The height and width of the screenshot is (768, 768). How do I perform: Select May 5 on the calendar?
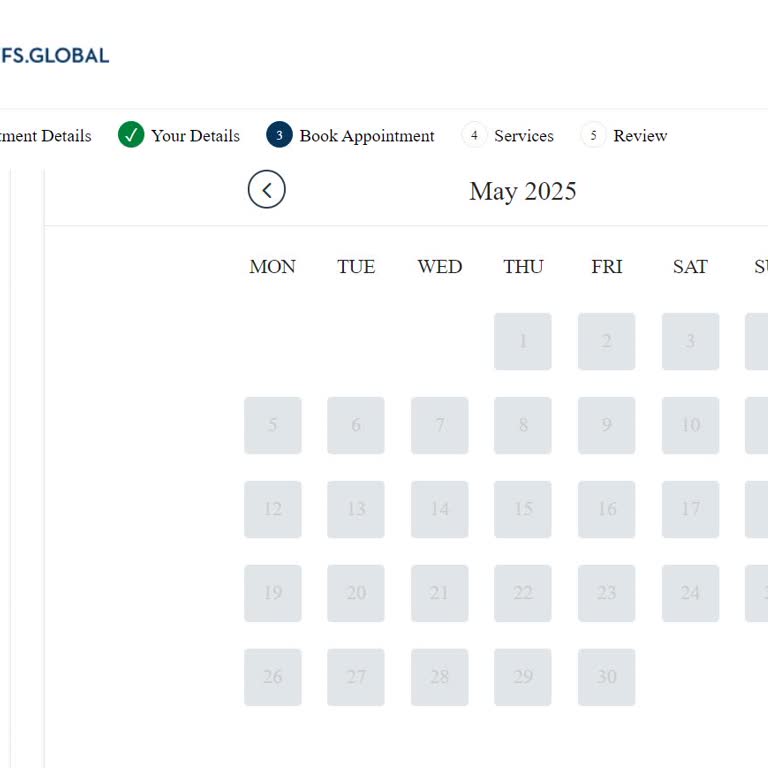[273, 425]
